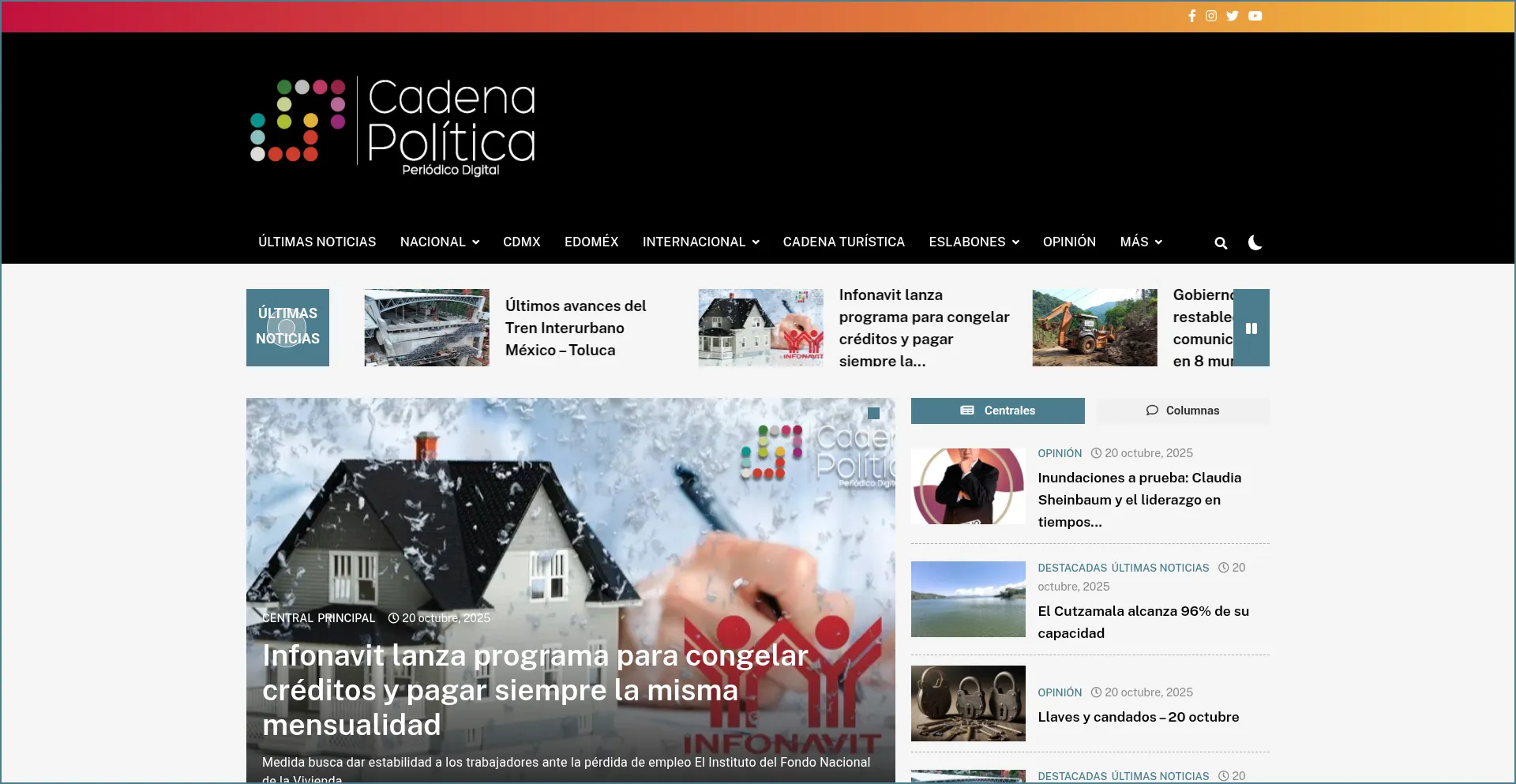Read Llaves y candados – 20 octubre
This screenshot has width=1516, height=784.
pyautogui.click(x=1138, y=717)
